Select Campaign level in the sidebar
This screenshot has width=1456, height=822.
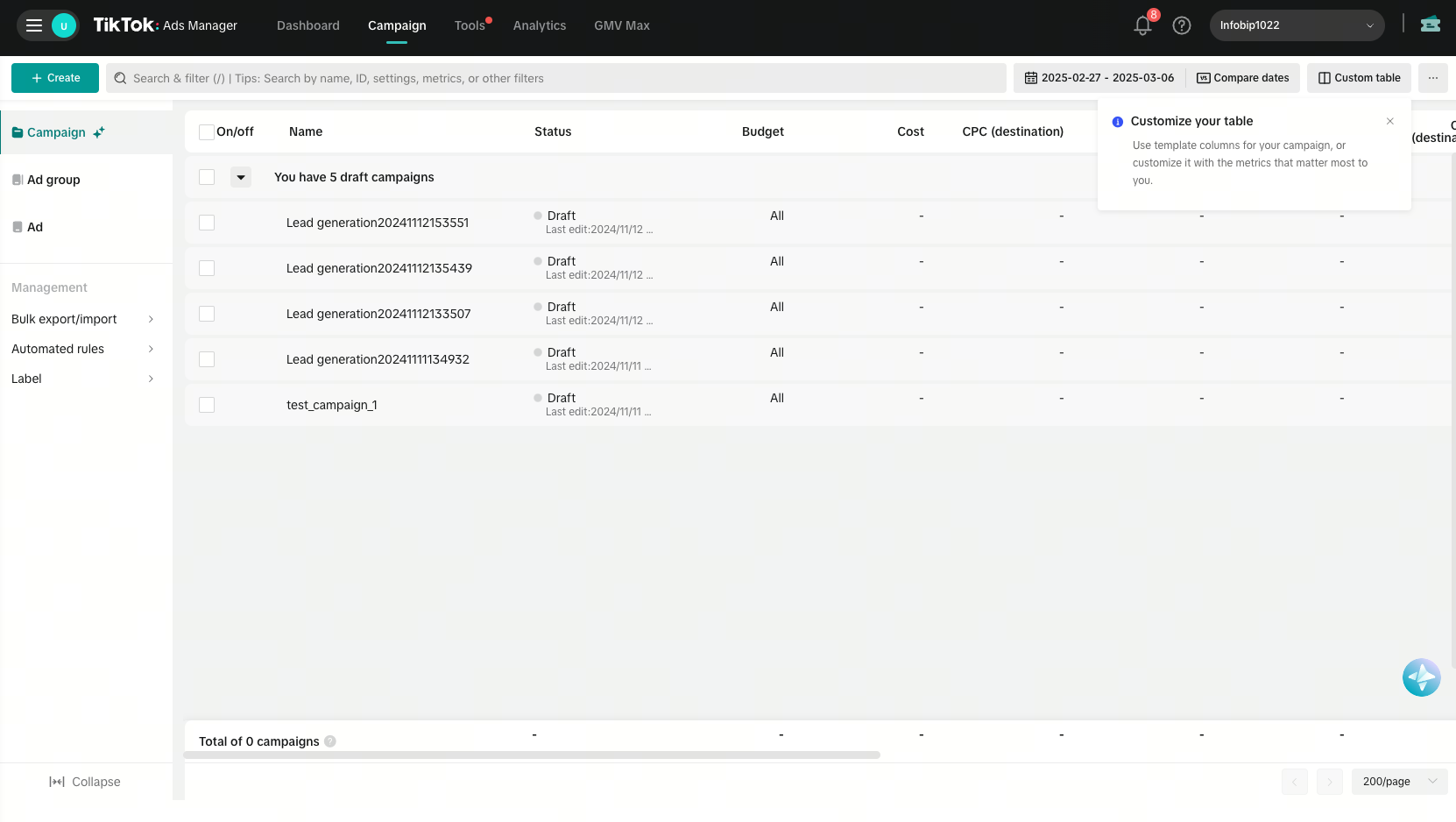[x=87, y=132]
